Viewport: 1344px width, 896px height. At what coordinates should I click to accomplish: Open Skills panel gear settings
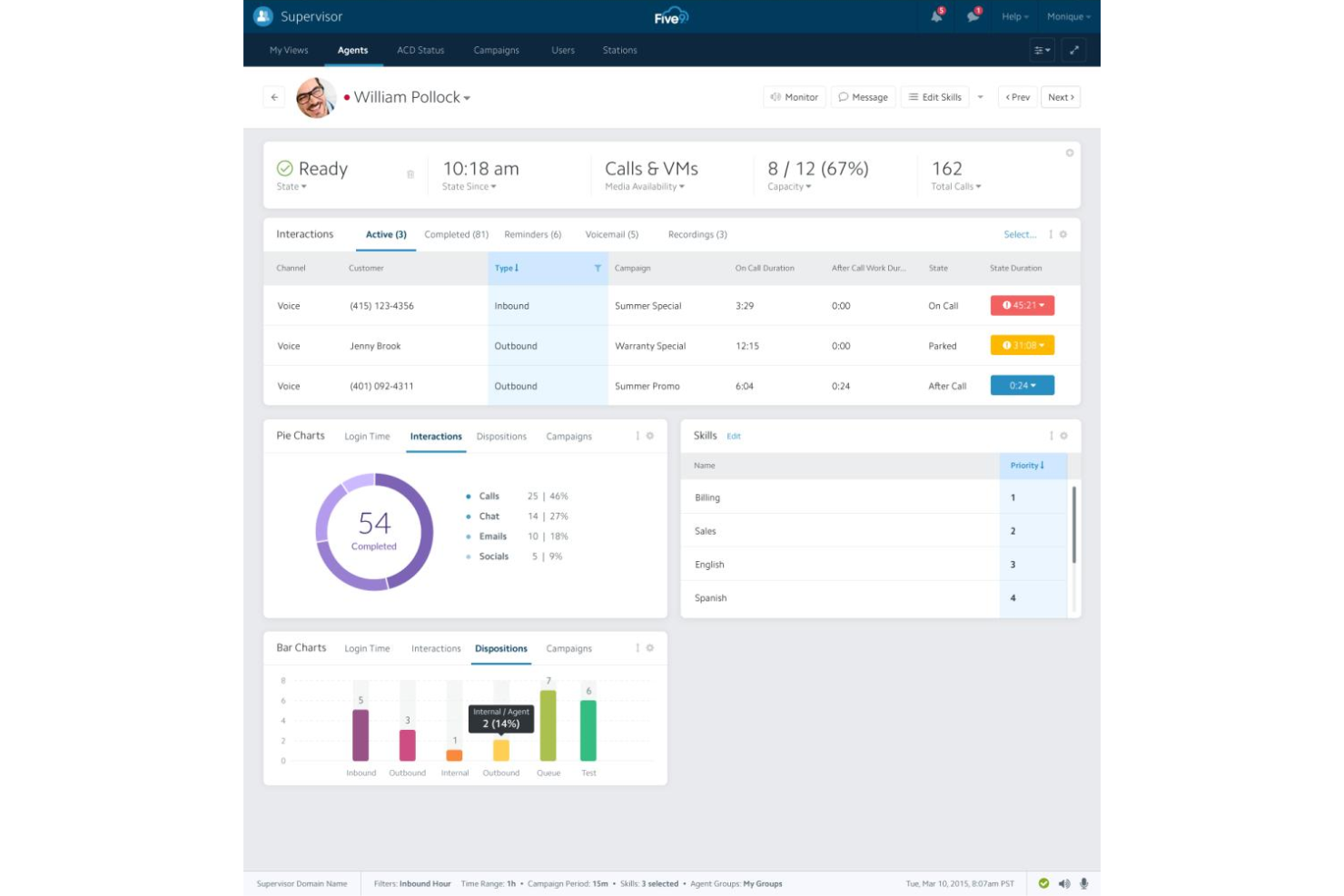(x=1064, y=436)
